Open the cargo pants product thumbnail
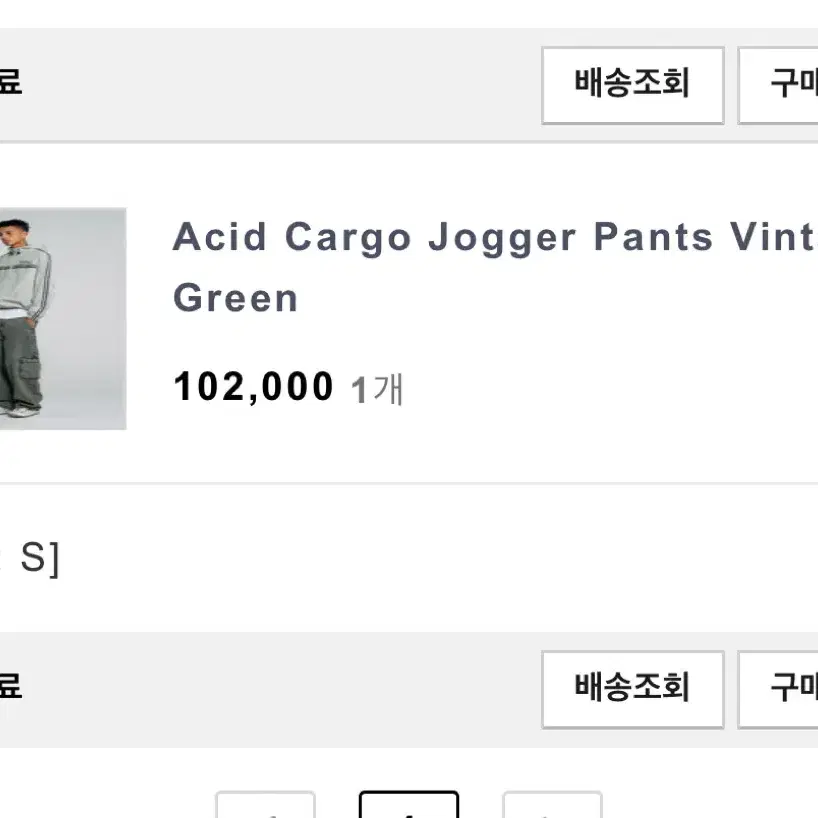 (63, 319)
